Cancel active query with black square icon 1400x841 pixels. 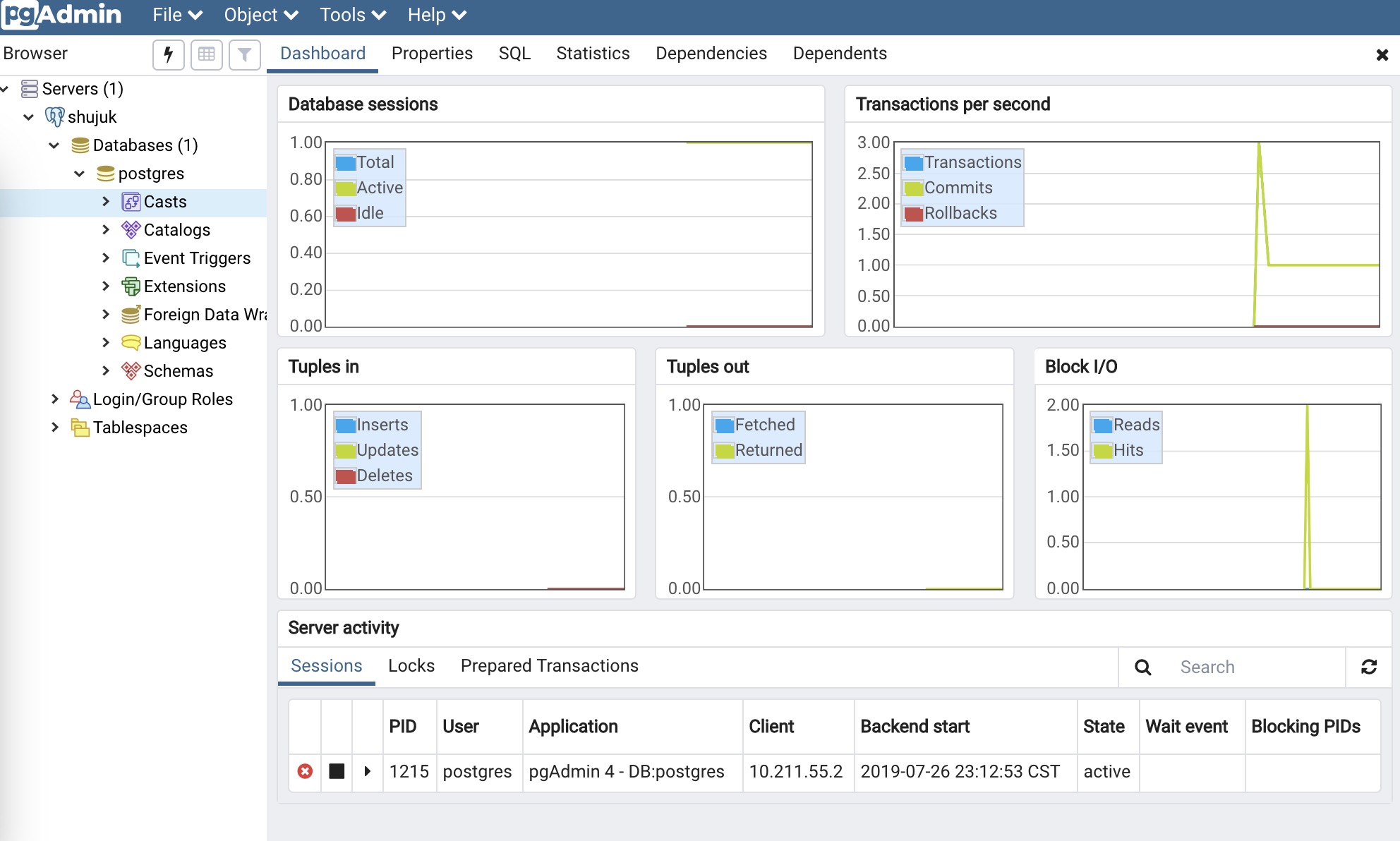[x=337, y=771]
